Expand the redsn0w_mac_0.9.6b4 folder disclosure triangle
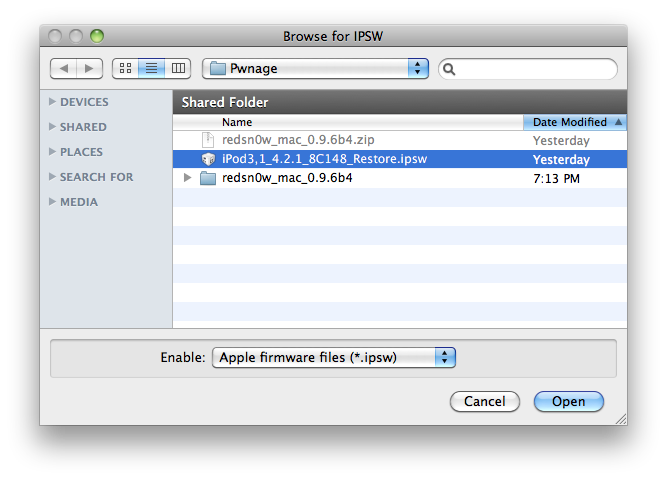This screenshot has height=480, width=667. [187, 178]
